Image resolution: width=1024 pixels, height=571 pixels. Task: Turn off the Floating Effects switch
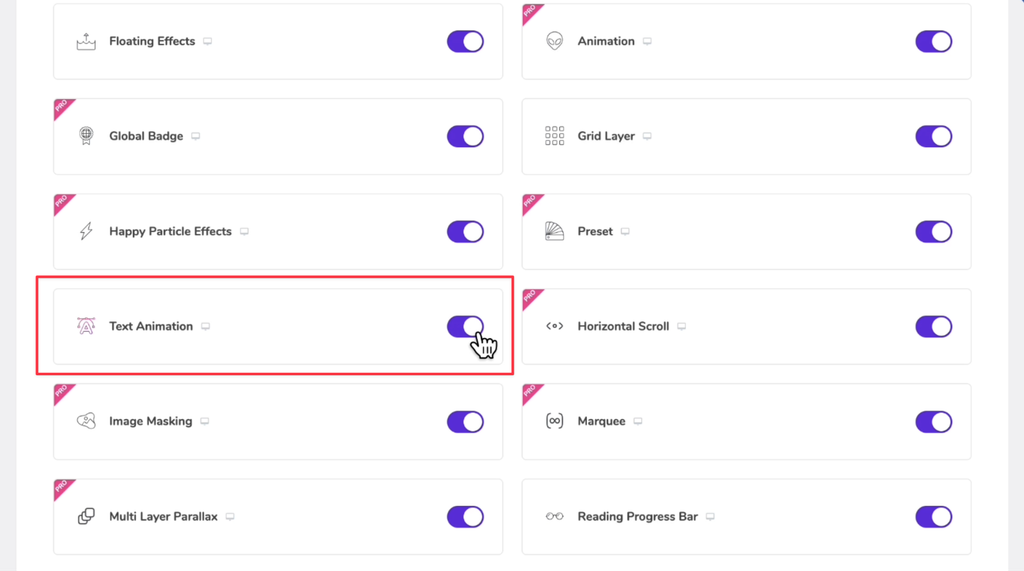coord(465,41)
